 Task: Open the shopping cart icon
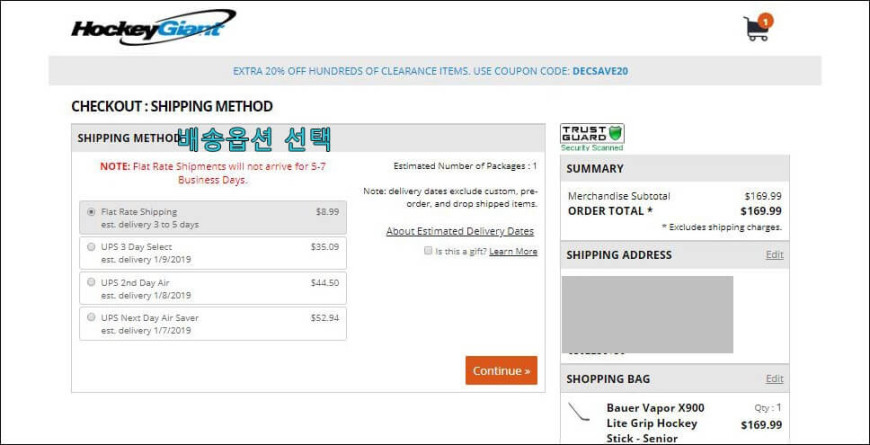pos(757,28)
